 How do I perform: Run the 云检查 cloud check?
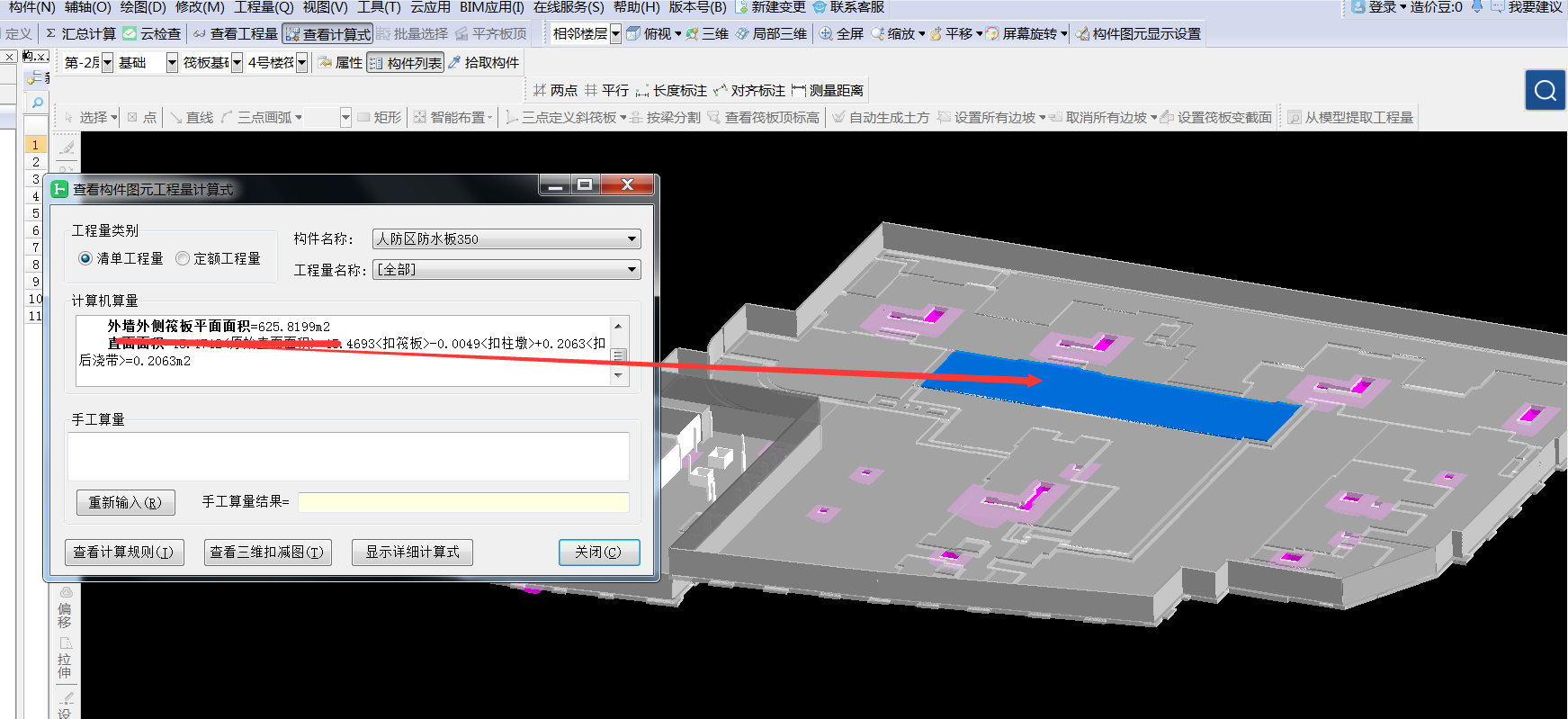click(x=152, y=33)
